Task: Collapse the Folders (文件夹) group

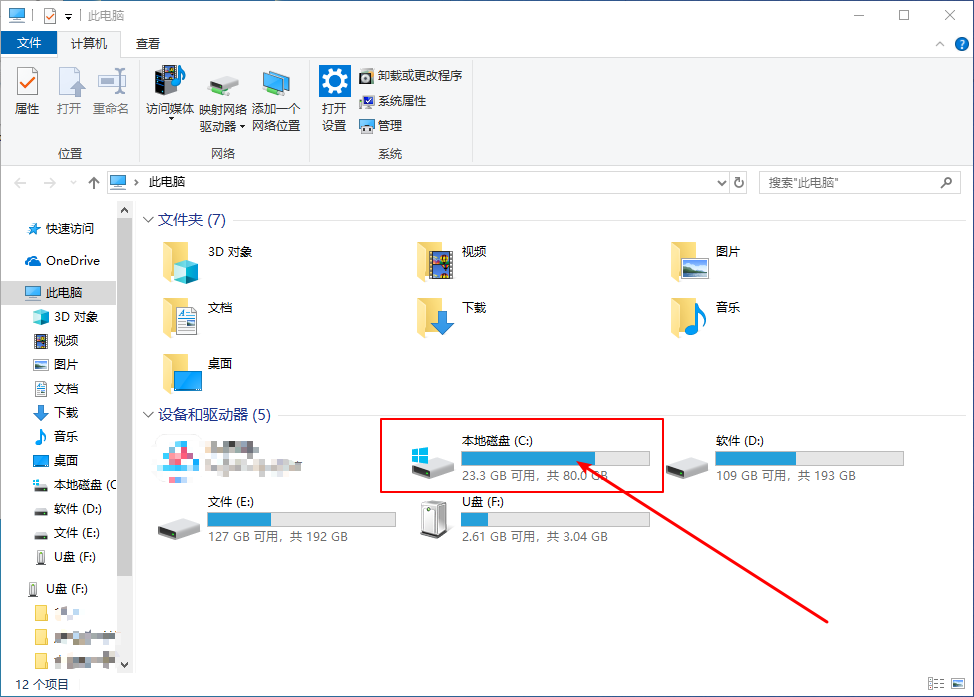Action: click(148, 220)
